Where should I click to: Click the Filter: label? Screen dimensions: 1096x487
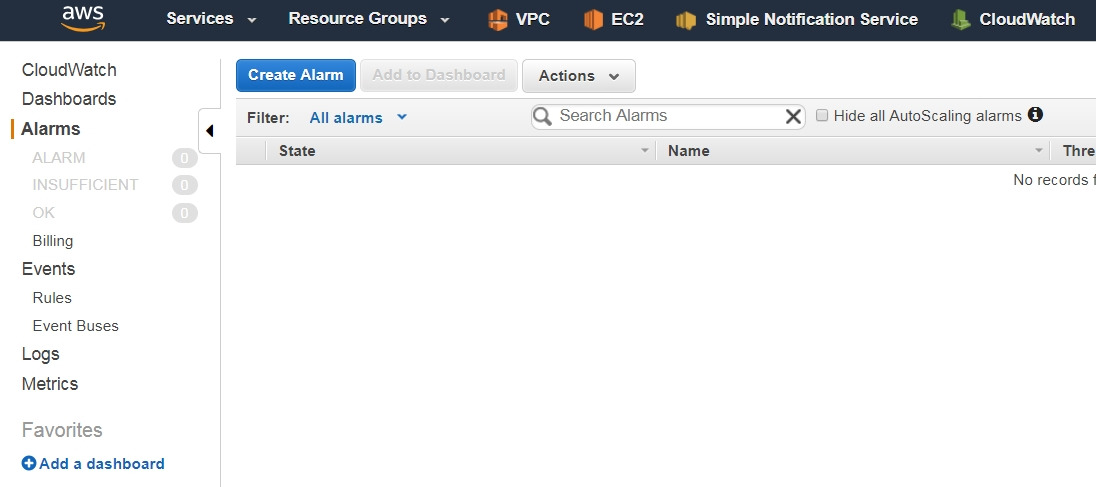click(x=268, y=117)
